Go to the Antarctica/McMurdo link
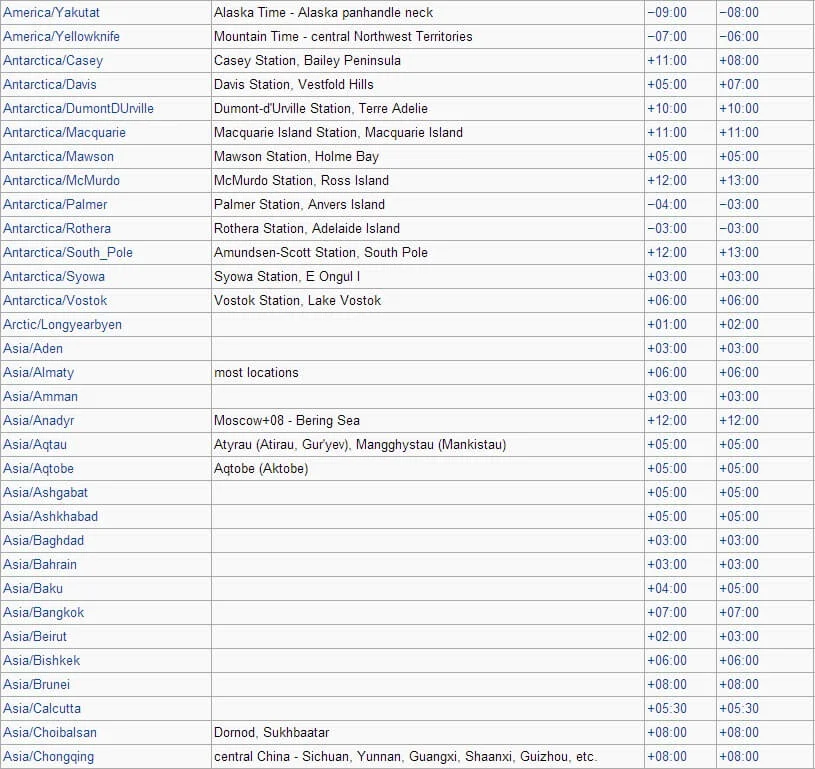 tap(61, 181)
